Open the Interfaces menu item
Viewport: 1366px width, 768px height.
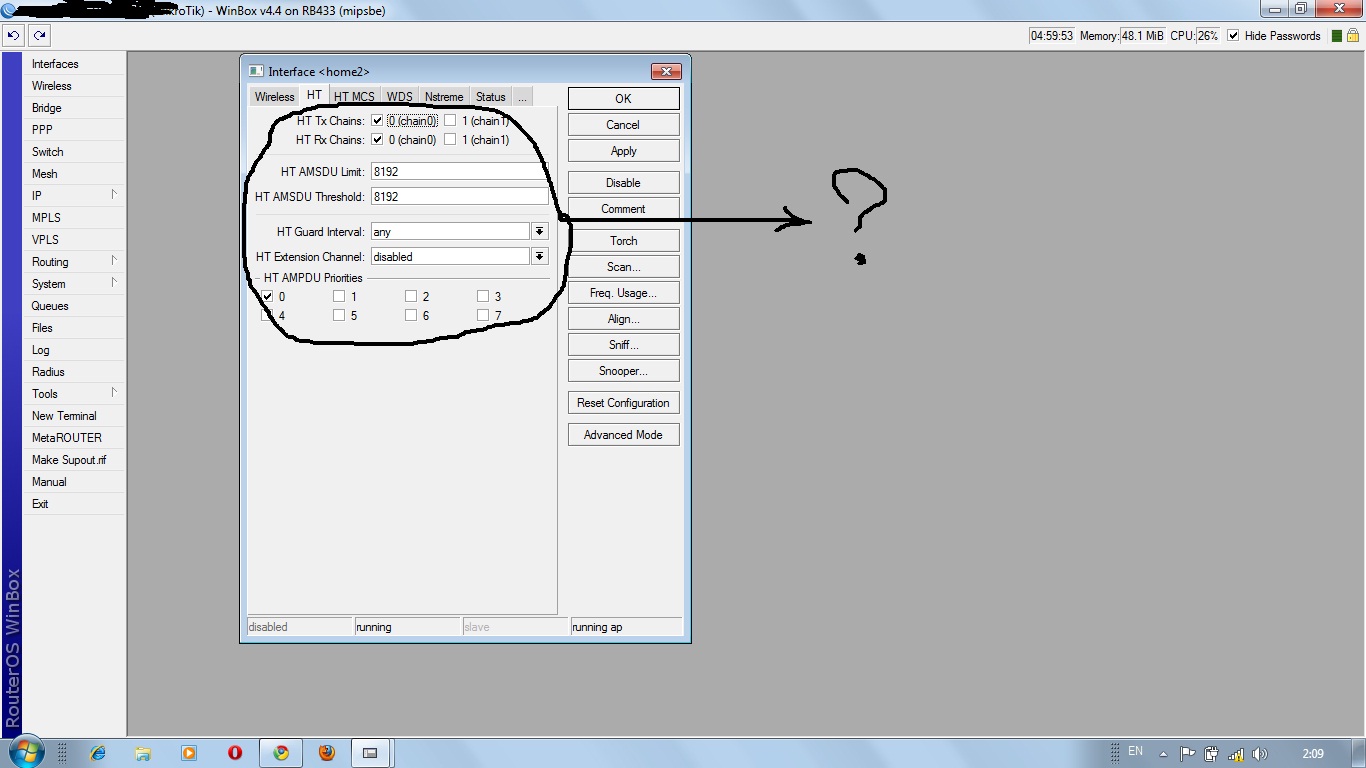pyautogui.click(x=75, y=64)
